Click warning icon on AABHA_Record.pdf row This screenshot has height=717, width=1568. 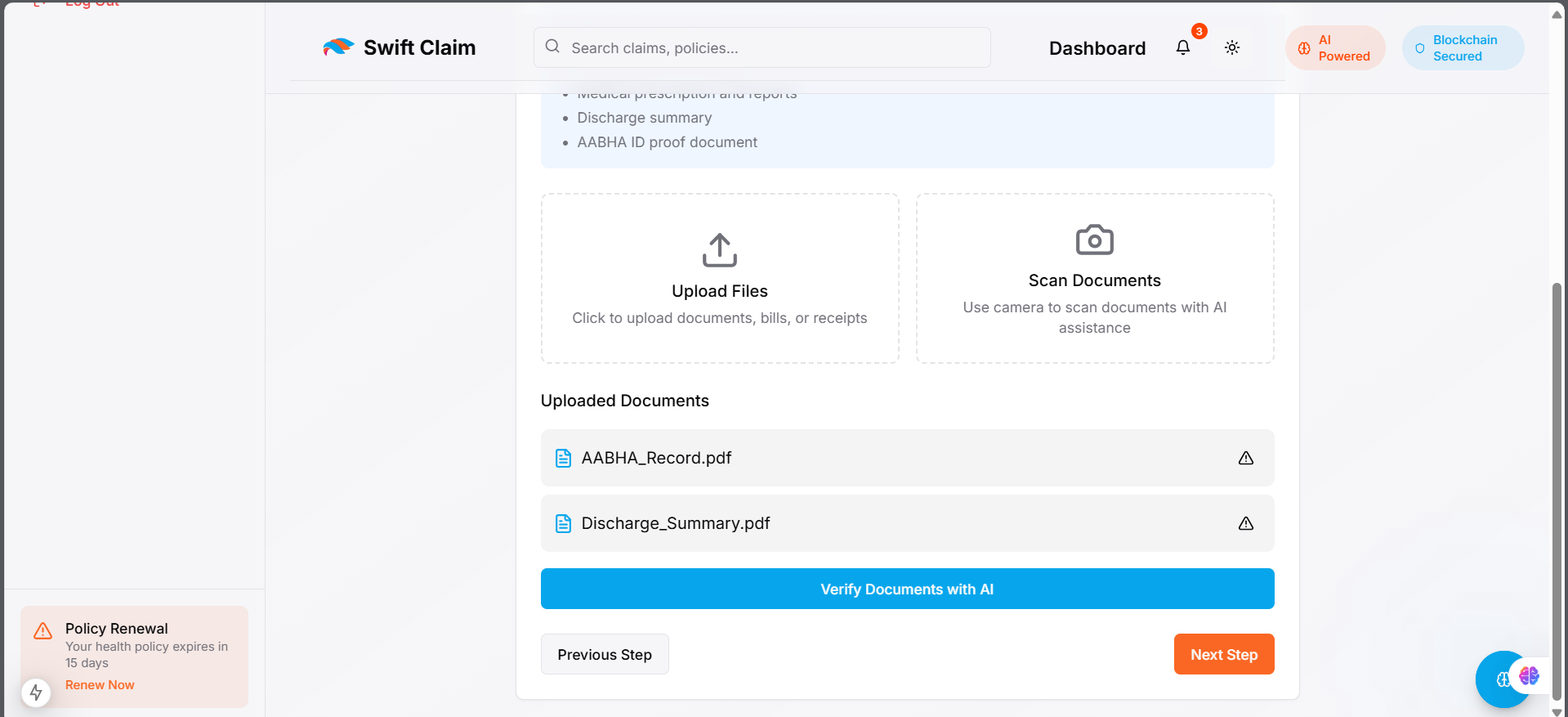click(x=1245, y=458)
